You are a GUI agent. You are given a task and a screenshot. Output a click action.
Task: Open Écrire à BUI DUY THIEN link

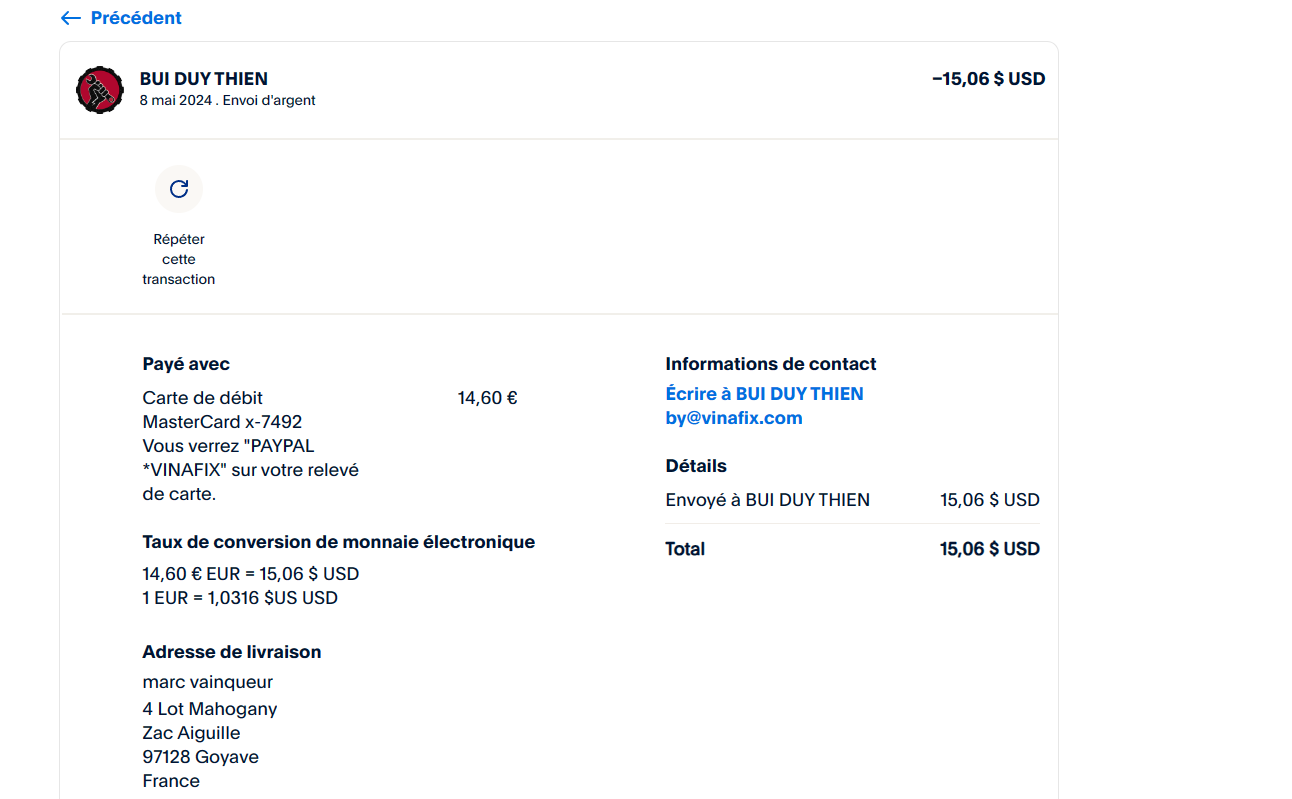pyautogui.click(x=764, y=393)
